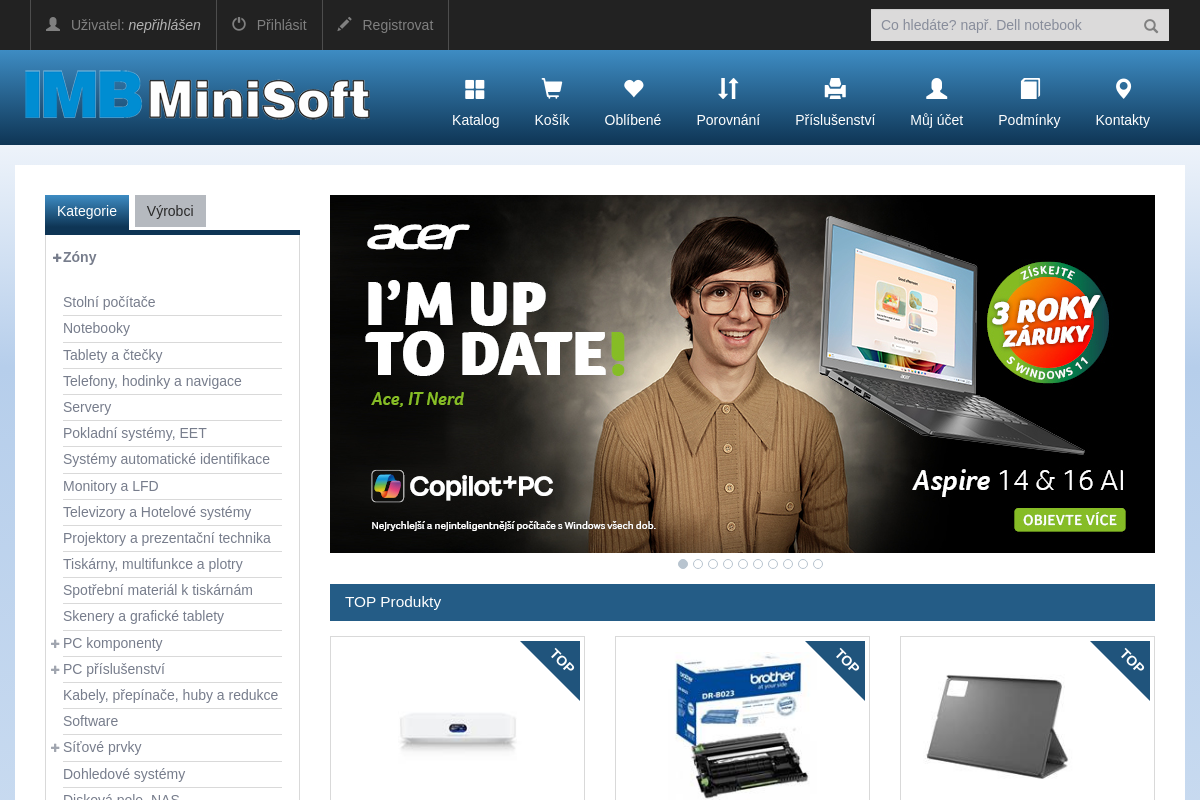This screenshot has width=1200, height=800.
Task: Select the first banner slide dot
Action: pyautogui.click(x=683, y=564)
